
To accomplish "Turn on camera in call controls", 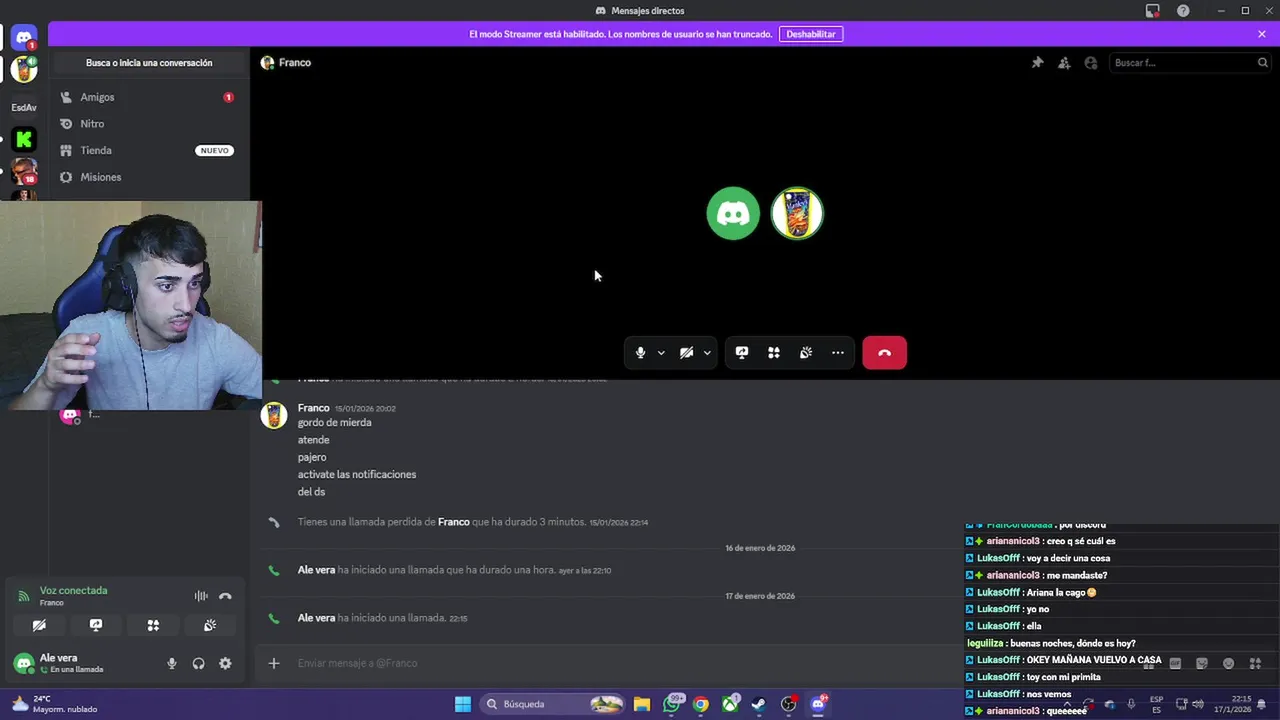I will click(686, 353).
